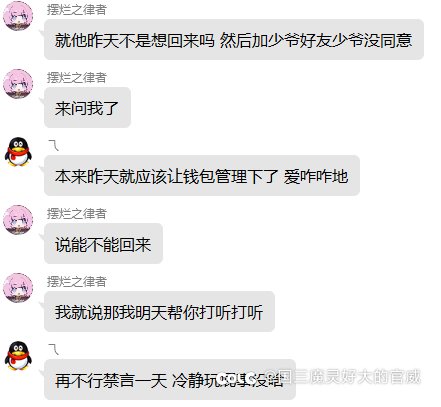Select the message starting with "再不行禁言一天"
This screenshot has height=407, width=441.
(170, 380)
